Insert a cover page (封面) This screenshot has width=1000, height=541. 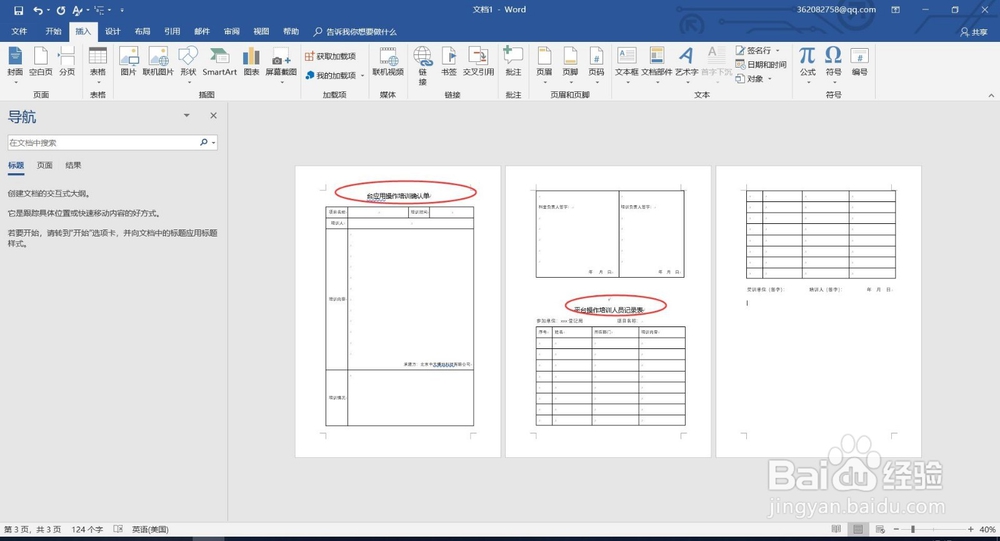pyautogui.click(x=15, y=65)
